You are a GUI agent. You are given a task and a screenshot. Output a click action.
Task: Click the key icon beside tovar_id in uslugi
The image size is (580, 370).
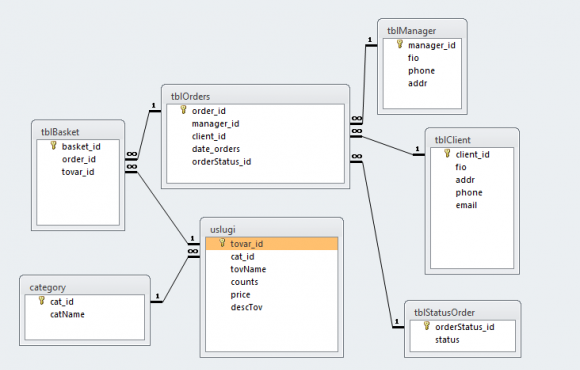[222, 243]
